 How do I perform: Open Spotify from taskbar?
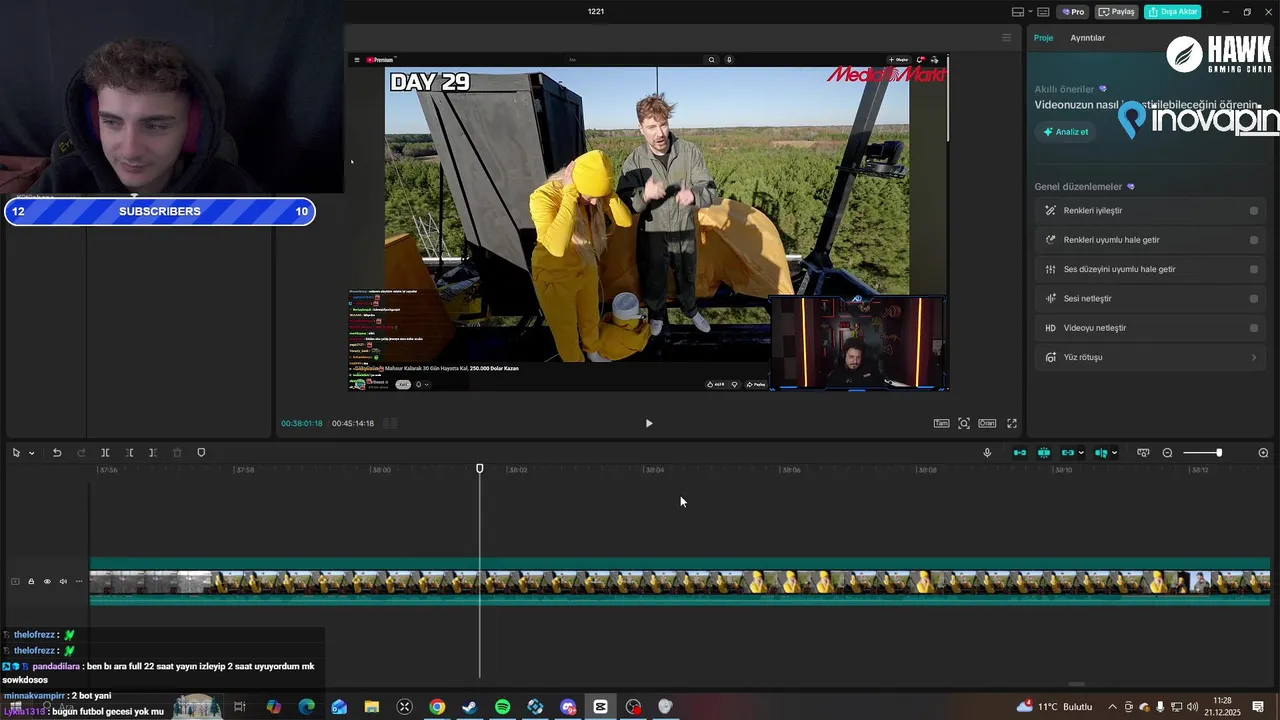(502, 707)
